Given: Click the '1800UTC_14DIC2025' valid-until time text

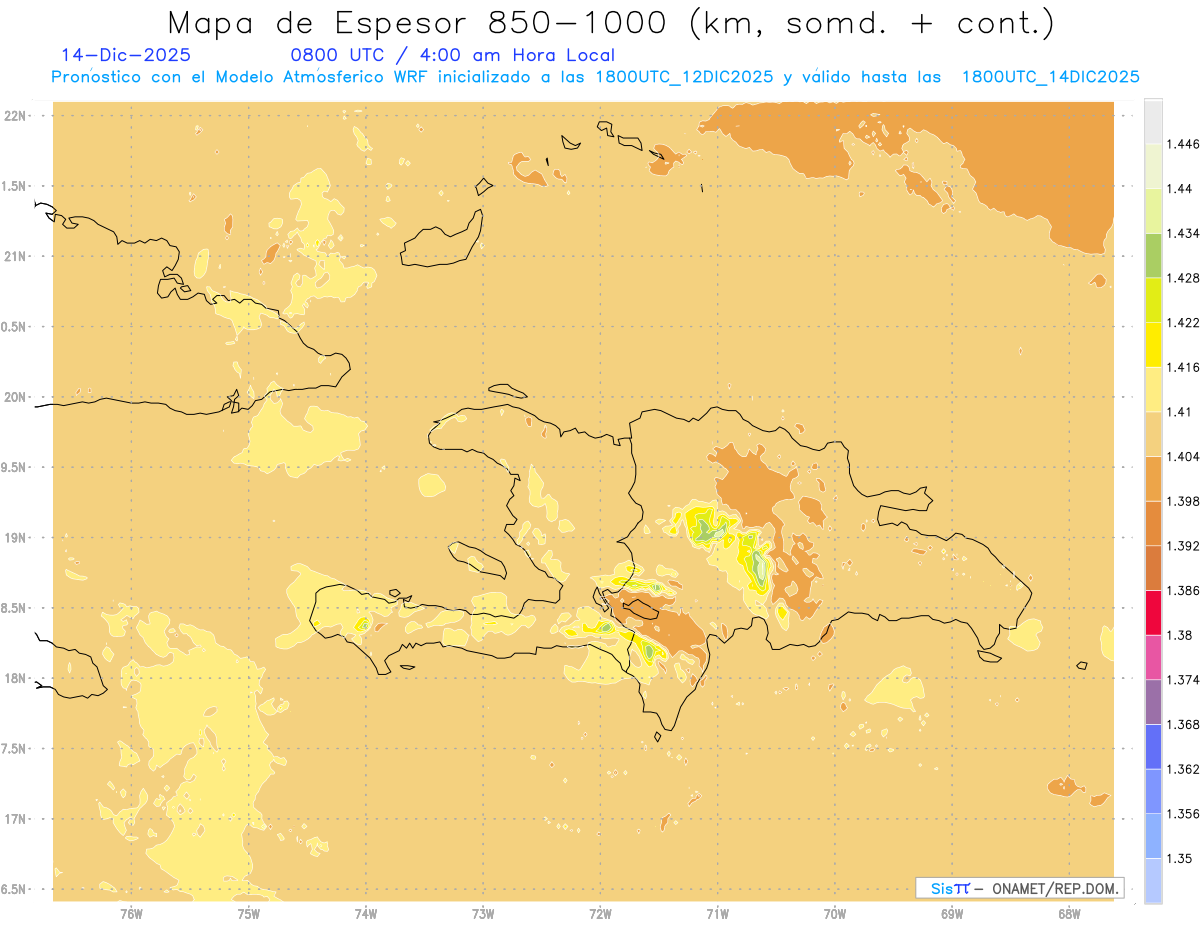Looking at the screenshot, I should (x=1050, y=77).
